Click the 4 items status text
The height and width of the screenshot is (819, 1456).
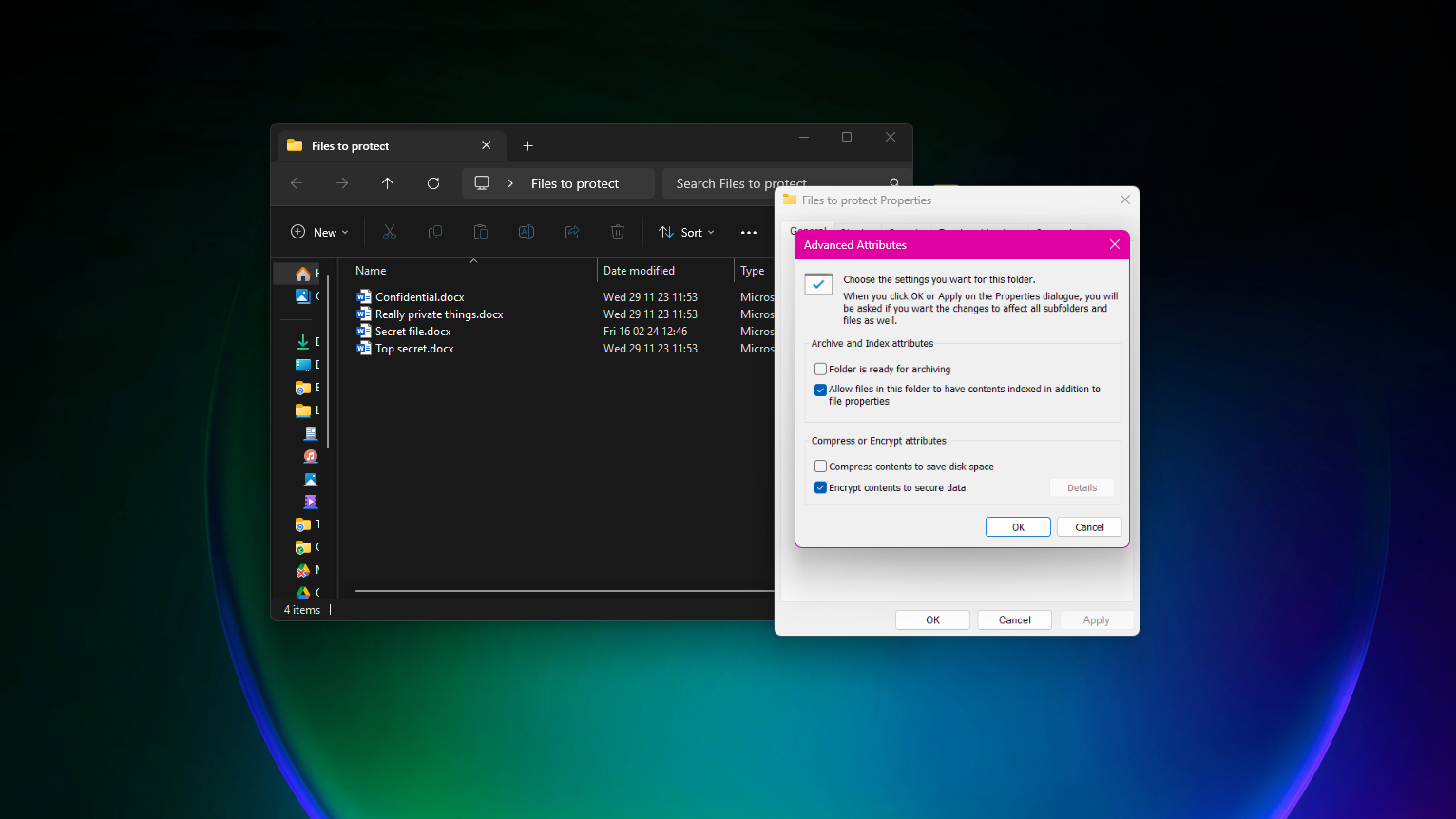point(302,610)
